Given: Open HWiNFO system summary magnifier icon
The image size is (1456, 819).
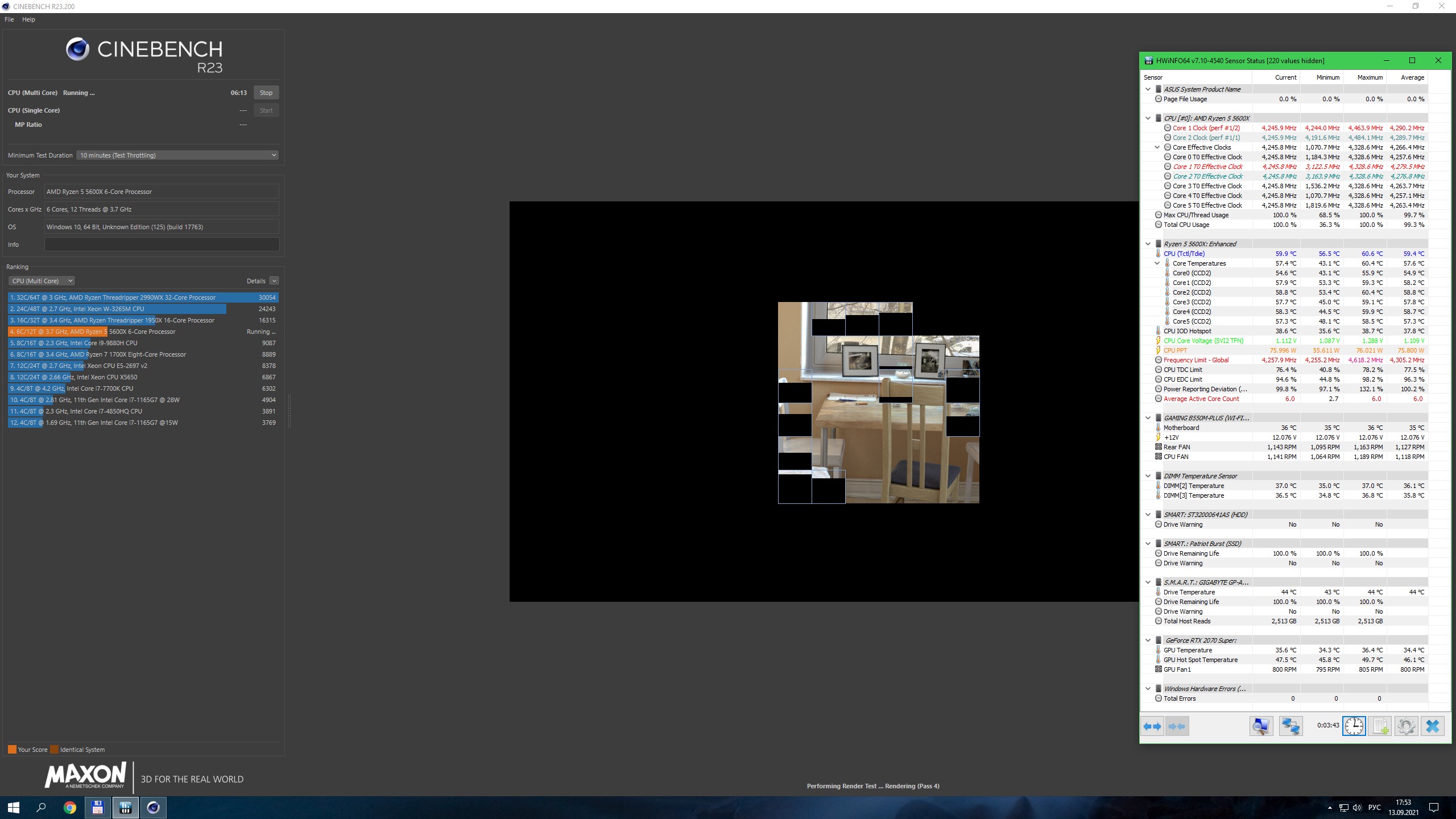Looking at the screenshot, I should (1261, 726).
